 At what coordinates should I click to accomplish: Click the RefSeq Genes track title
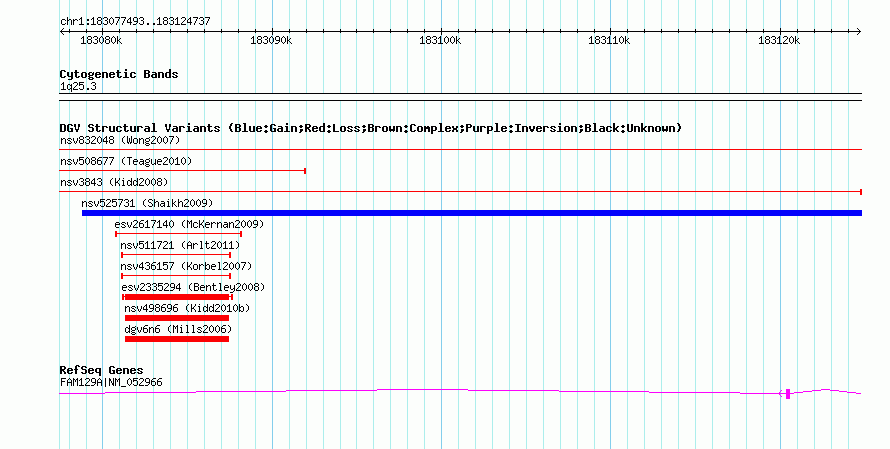point(101,370)
